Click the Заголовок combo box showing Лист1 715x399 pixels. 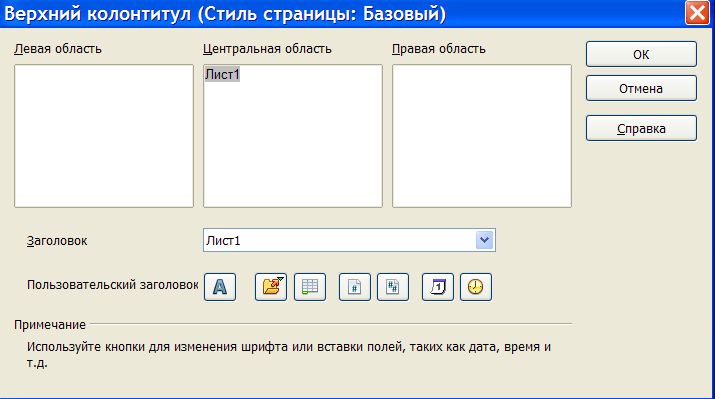click(349, 240)
